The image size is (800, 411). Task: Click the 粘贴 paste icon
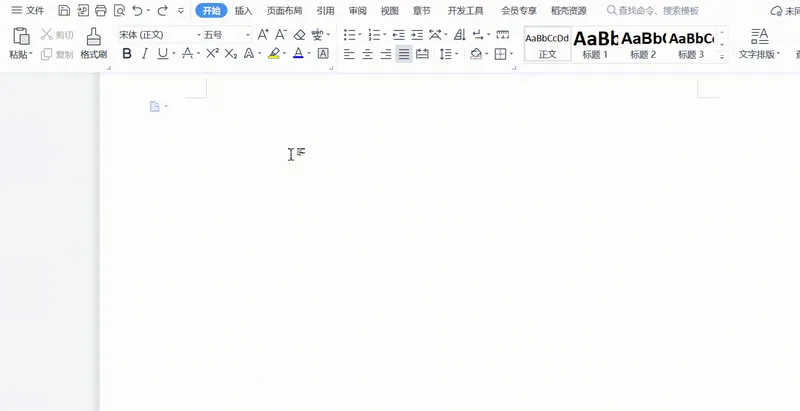click(x=21, y=36)
